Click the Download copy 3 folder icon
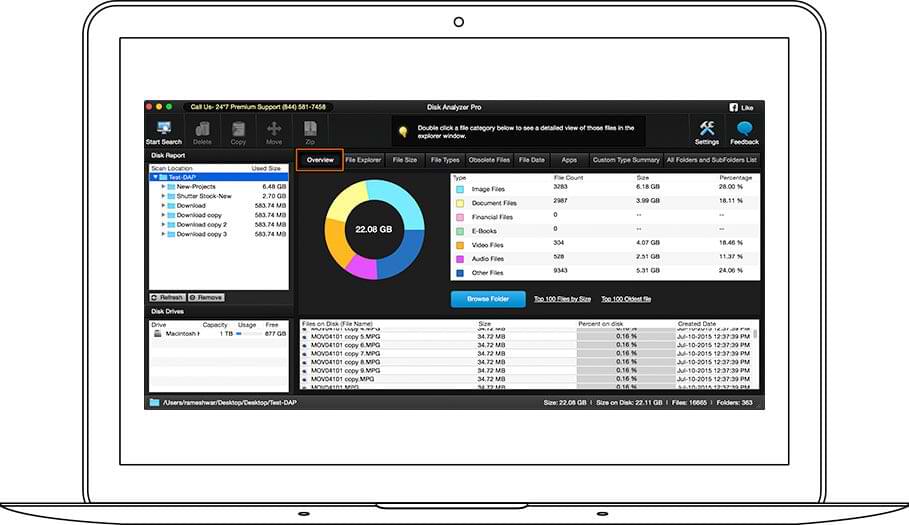 (172, 234)
